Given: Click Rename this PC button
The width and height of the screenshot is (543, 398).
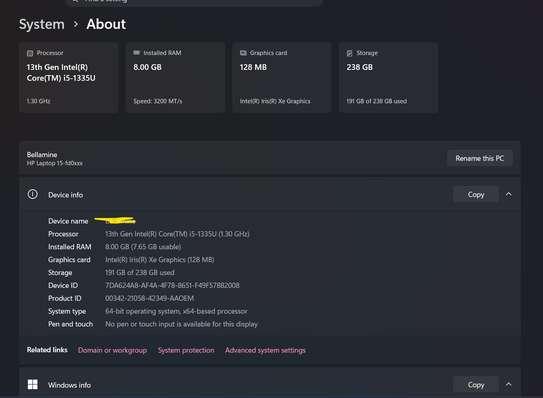Looking at the screenshot, I should click(x=480, y=158).
